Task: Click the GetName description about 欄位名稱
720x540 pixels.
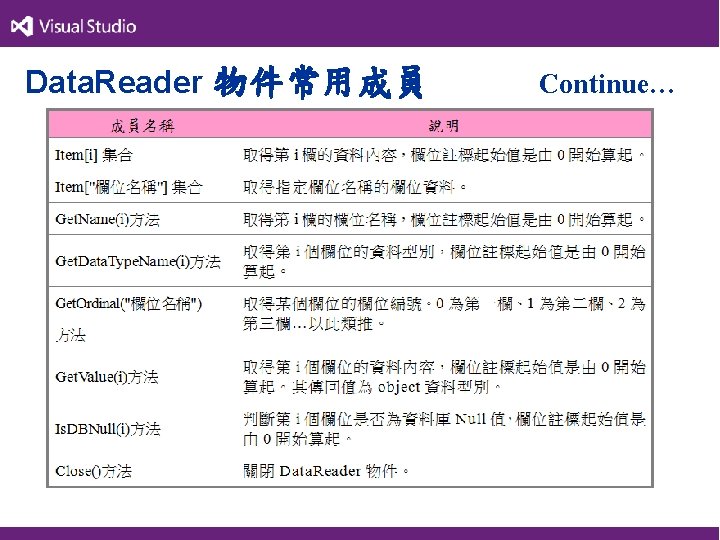Action: coord(444,219)
